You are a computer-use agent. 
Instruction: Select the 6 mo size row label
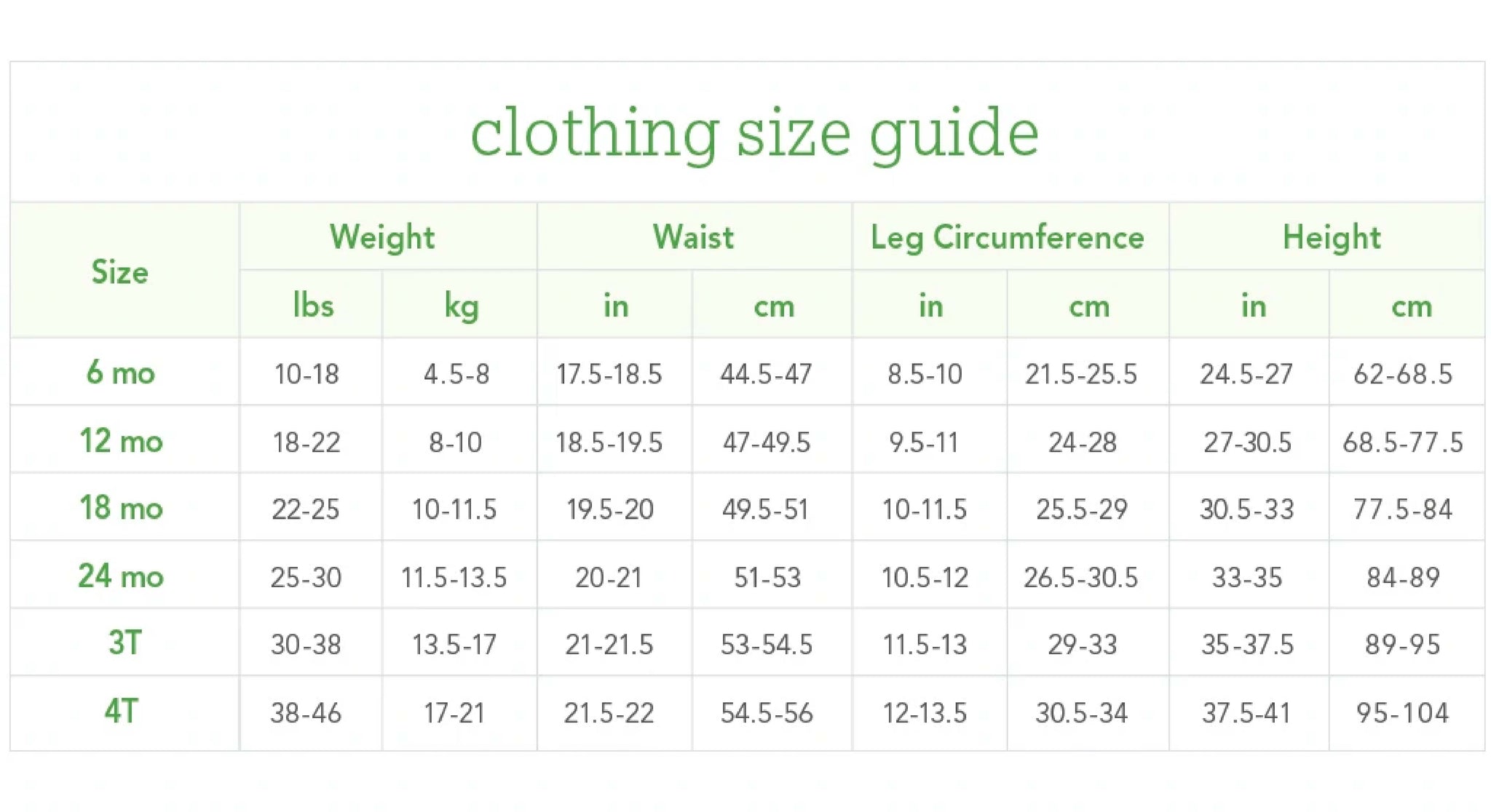121,373
